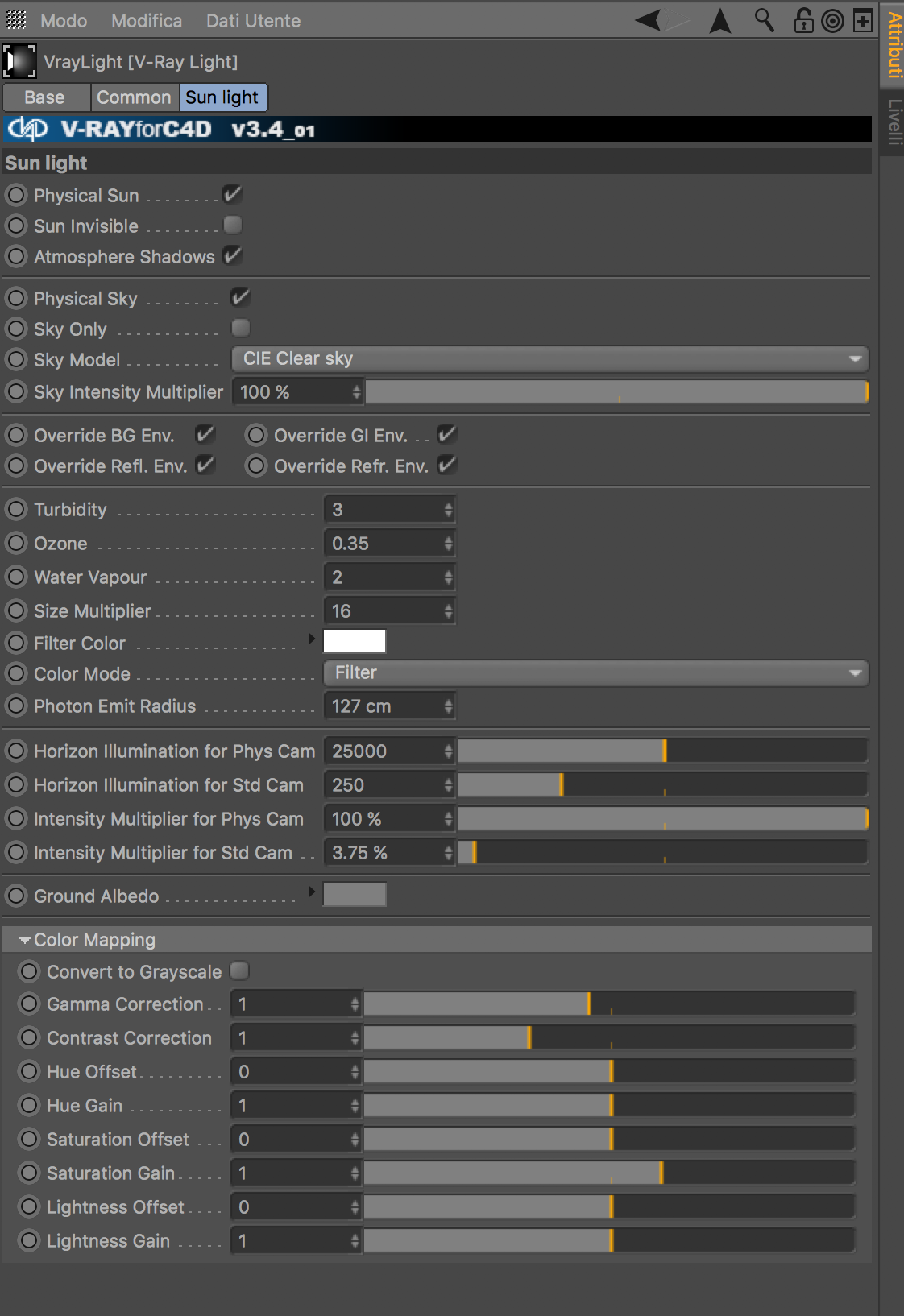Open the Sky Model dropdown
The width and height of the screenshot is (904, 1316).
point(549,359)
